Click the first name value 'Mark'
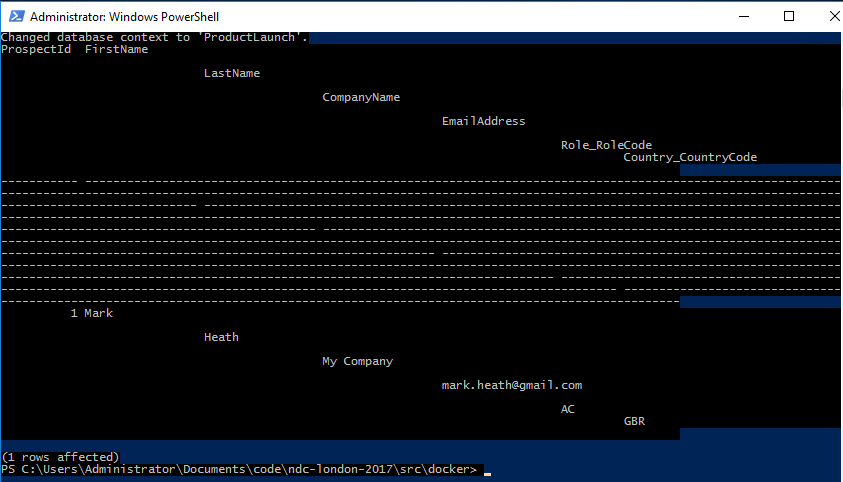 tap(98, 313)
